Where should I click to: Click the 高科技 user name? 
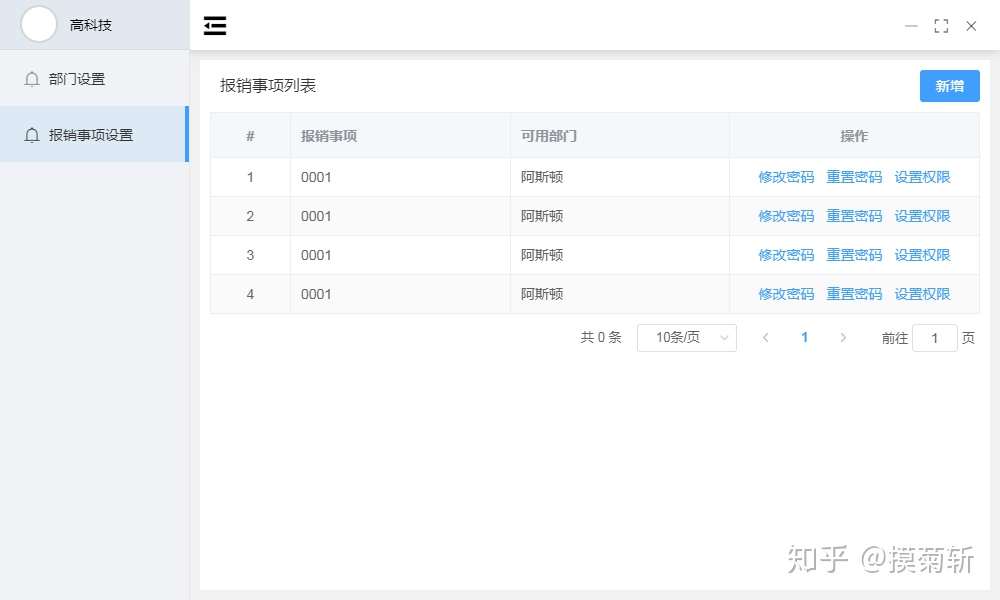pyautogui.click(x=91, y=25)
